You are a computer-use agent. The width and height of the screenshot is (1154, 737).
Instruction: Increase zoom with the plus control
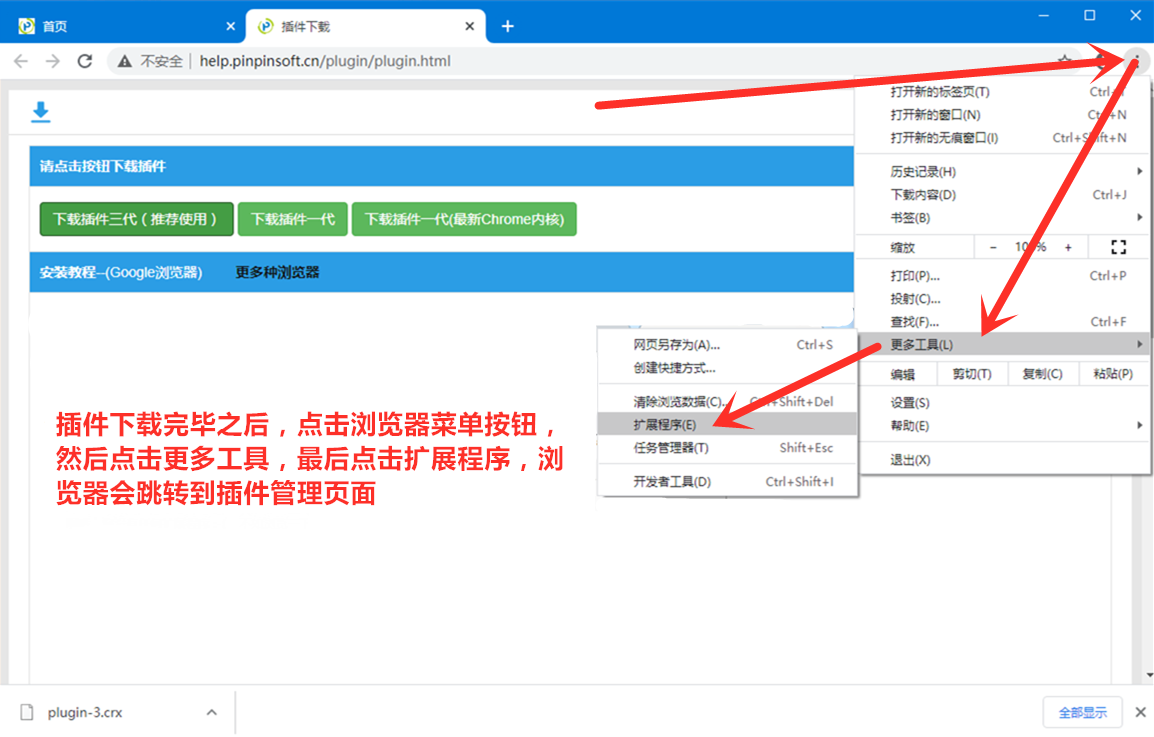click(1069, 246)
